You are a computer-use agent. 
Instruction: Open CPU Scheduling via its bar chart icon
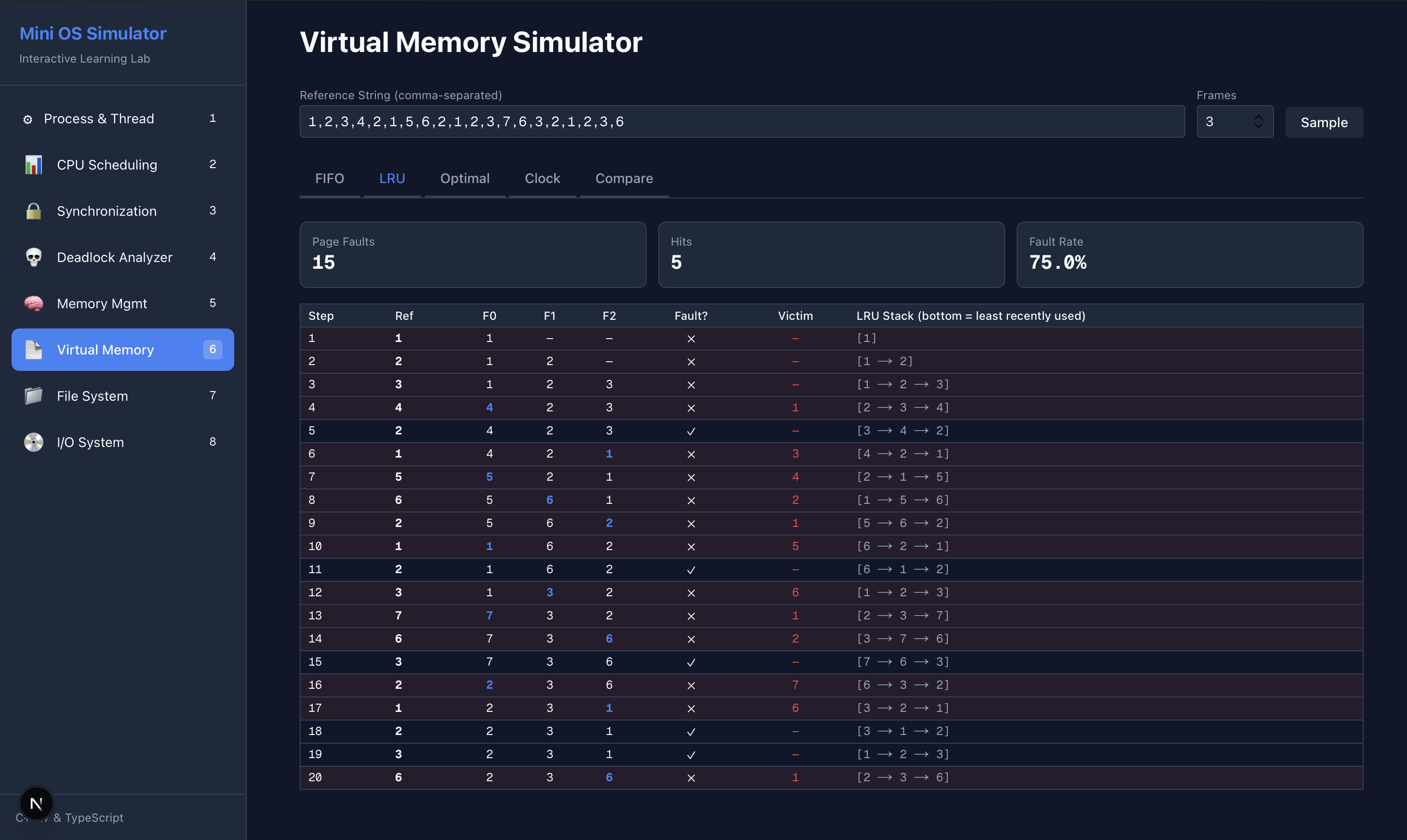coord(33,164)
